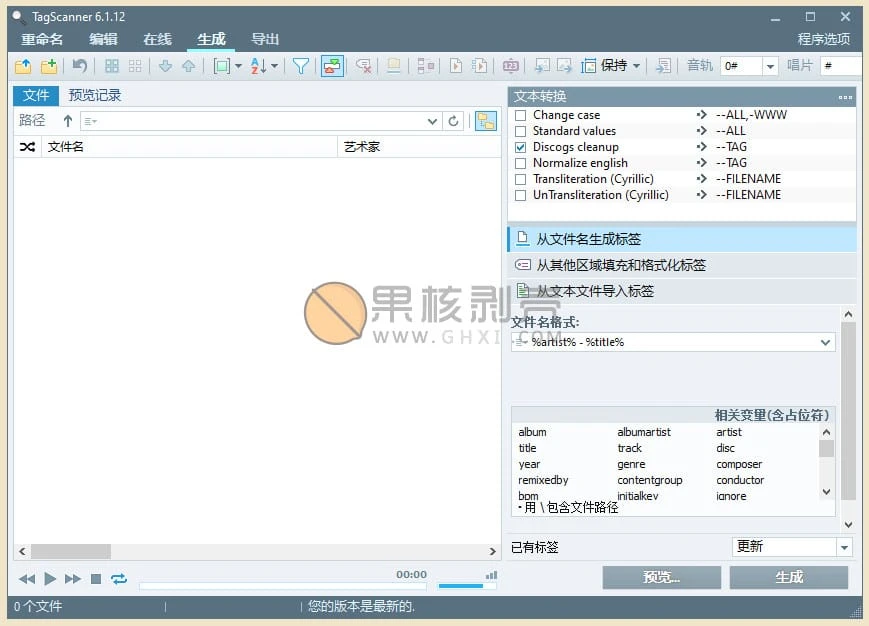Click the volume level icon
The width and height of the screenshot is (869, 626).
click(491, 576)
